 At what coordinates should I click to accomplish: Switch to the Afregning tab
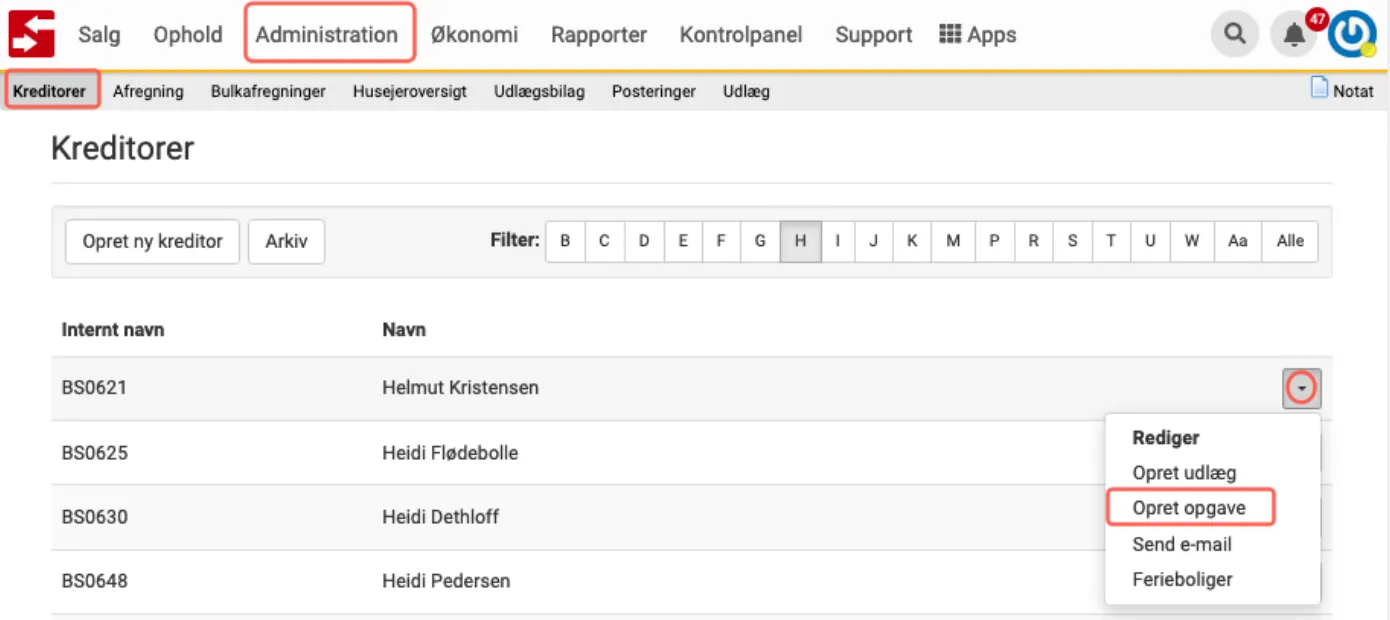[x=148, y=91]
